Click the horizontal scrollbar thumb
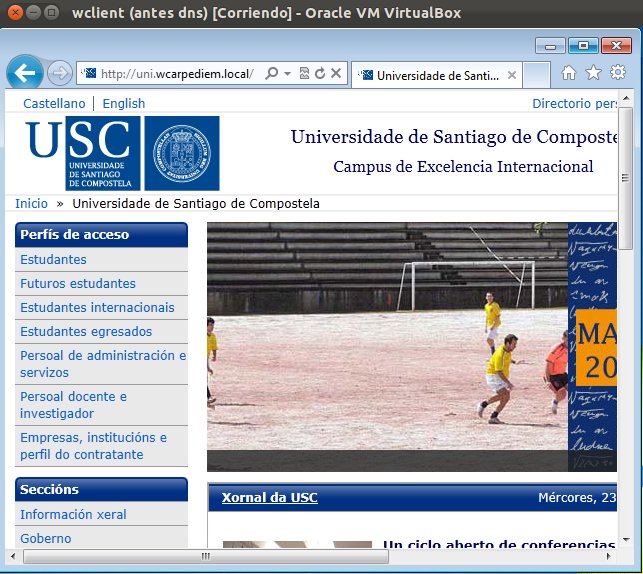Screen dimensions: 643x574 (x=206, y=556)
